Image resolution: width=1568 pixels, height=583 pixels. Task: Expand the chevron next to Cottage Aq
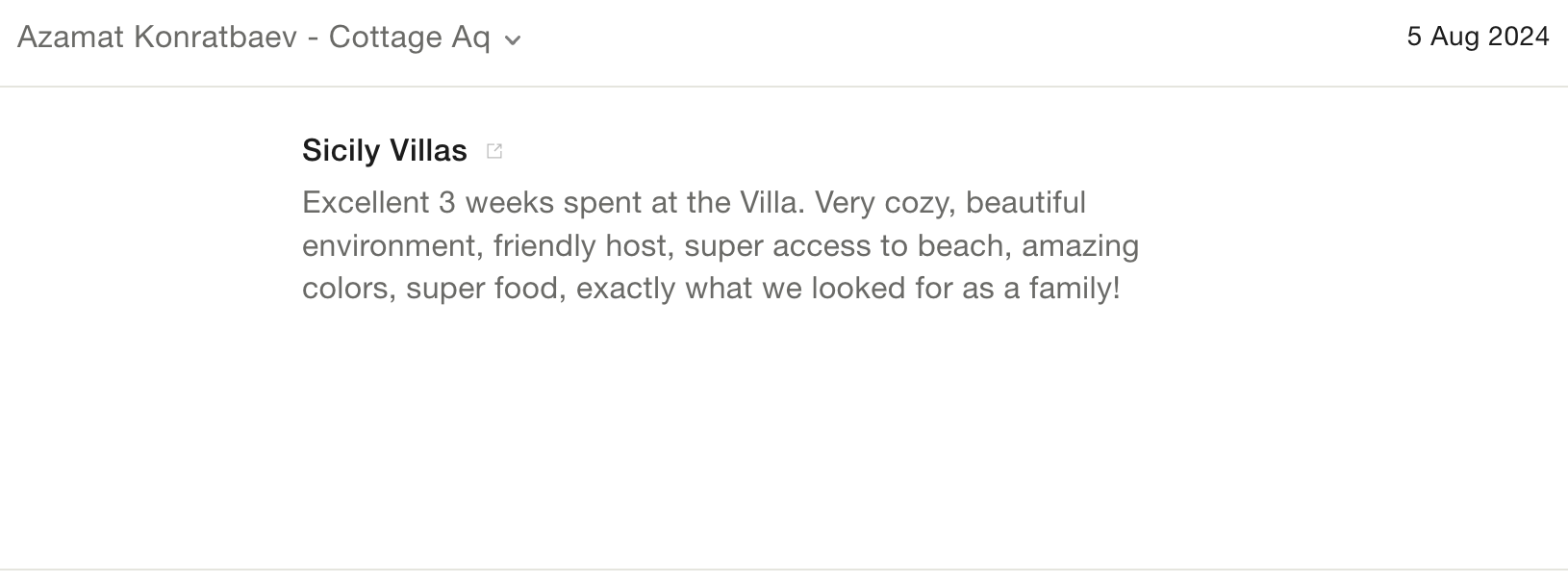(514, 40)
